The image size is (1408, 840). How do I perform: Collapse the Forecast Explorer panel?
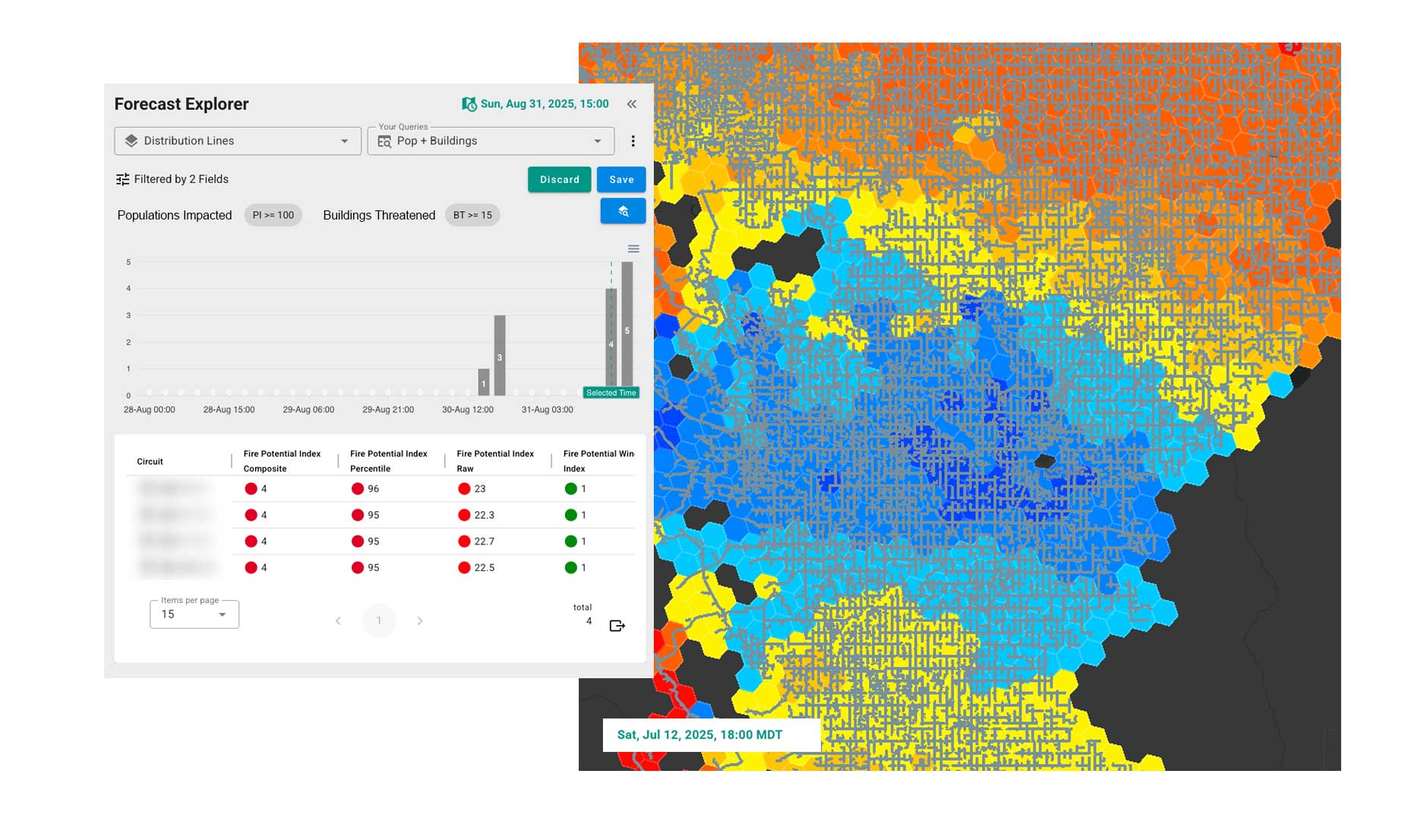[x=631, y=104]
